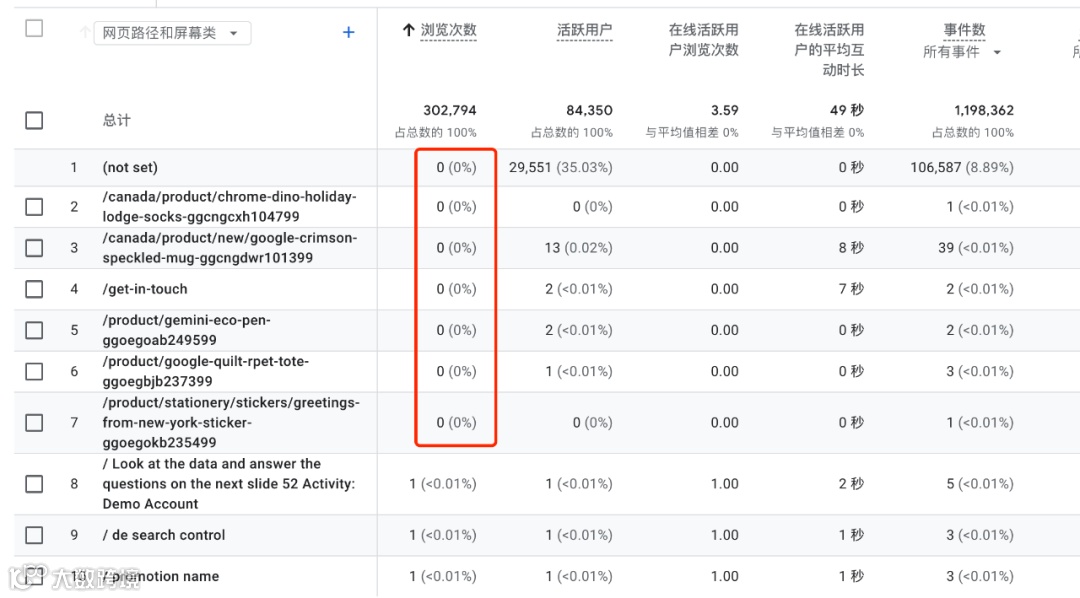Click the 事件数 column header
Viewport: 1080px width, 598px height.
964,31
